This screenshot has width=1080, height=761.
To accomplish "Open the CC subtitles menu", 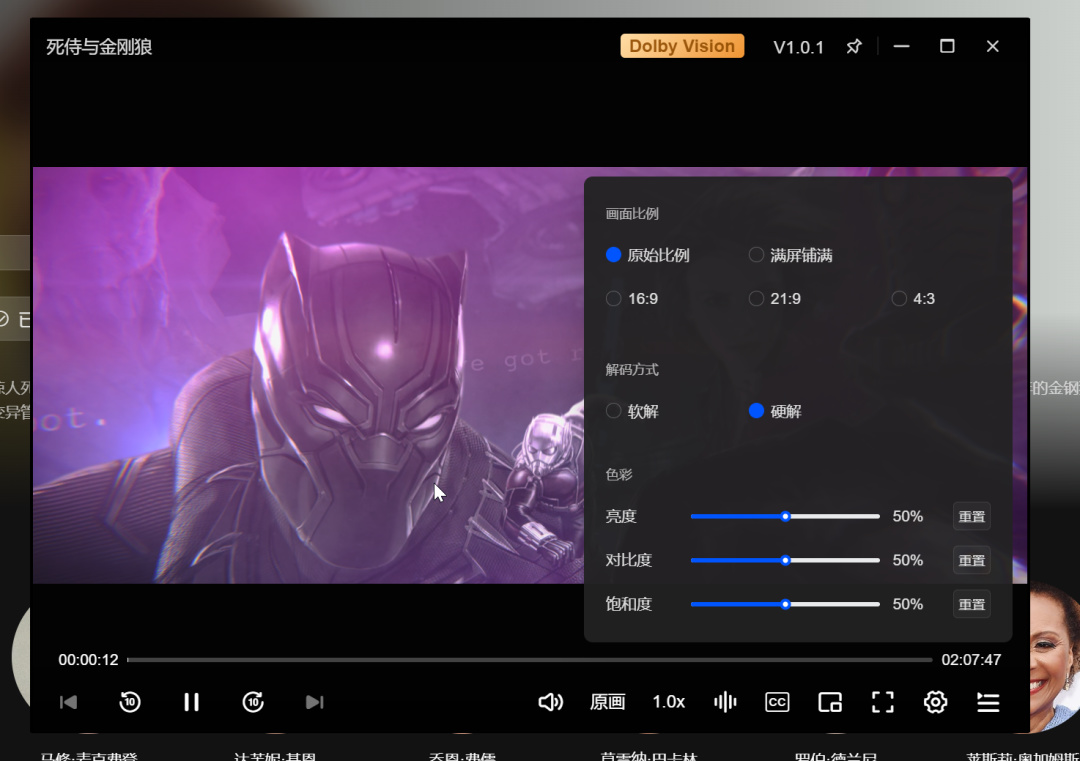I will 777,702.
